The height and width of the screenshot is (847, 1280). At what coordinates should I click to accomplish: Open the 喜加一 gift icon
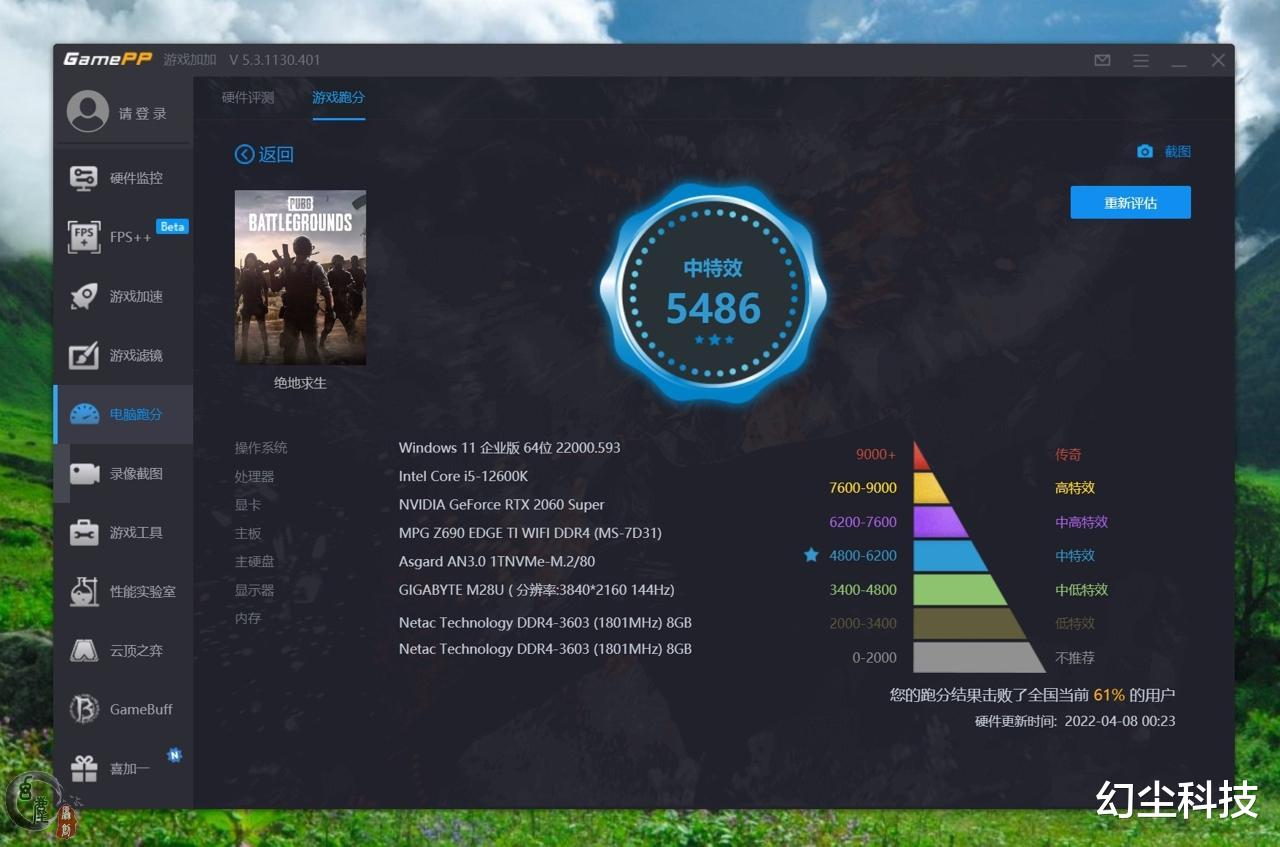[x=84, y=768]
